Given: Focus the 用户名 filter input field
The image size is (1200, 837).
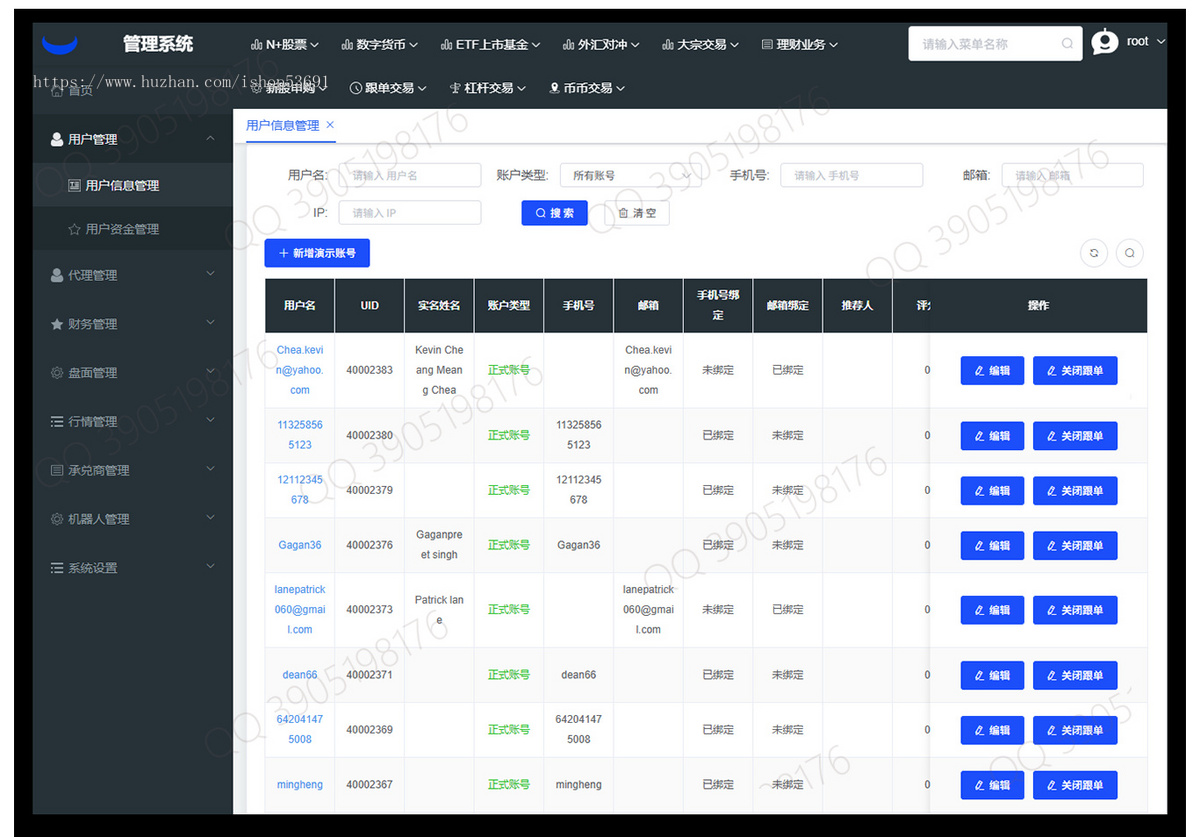Looking at the screenshot, I should (410, 175).
